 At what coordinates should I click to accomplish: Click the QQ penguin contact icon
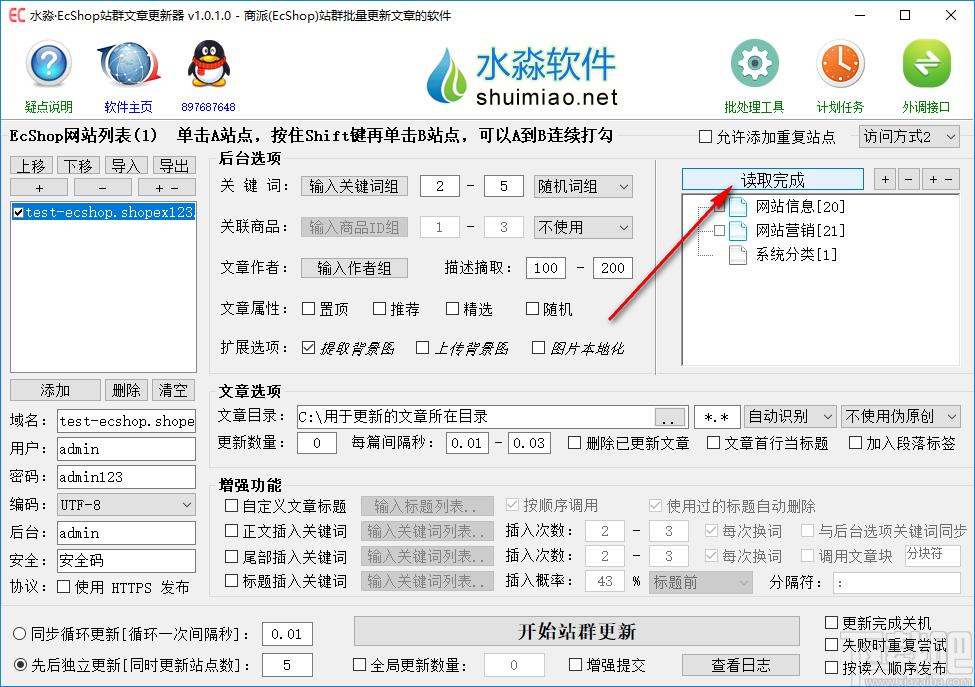point(208,65)
